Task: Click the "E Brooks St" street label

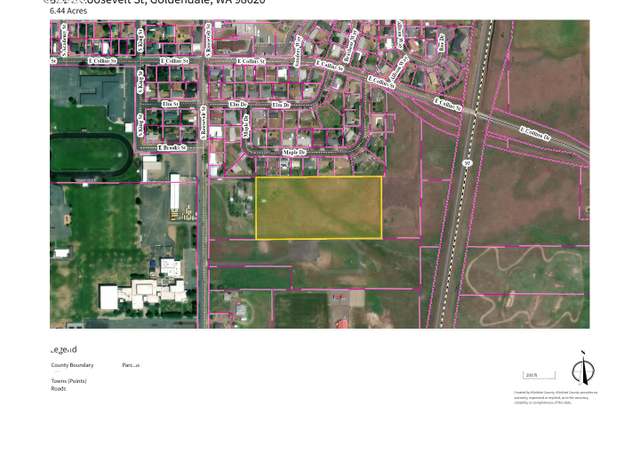Action: click(x=172, y=147)
